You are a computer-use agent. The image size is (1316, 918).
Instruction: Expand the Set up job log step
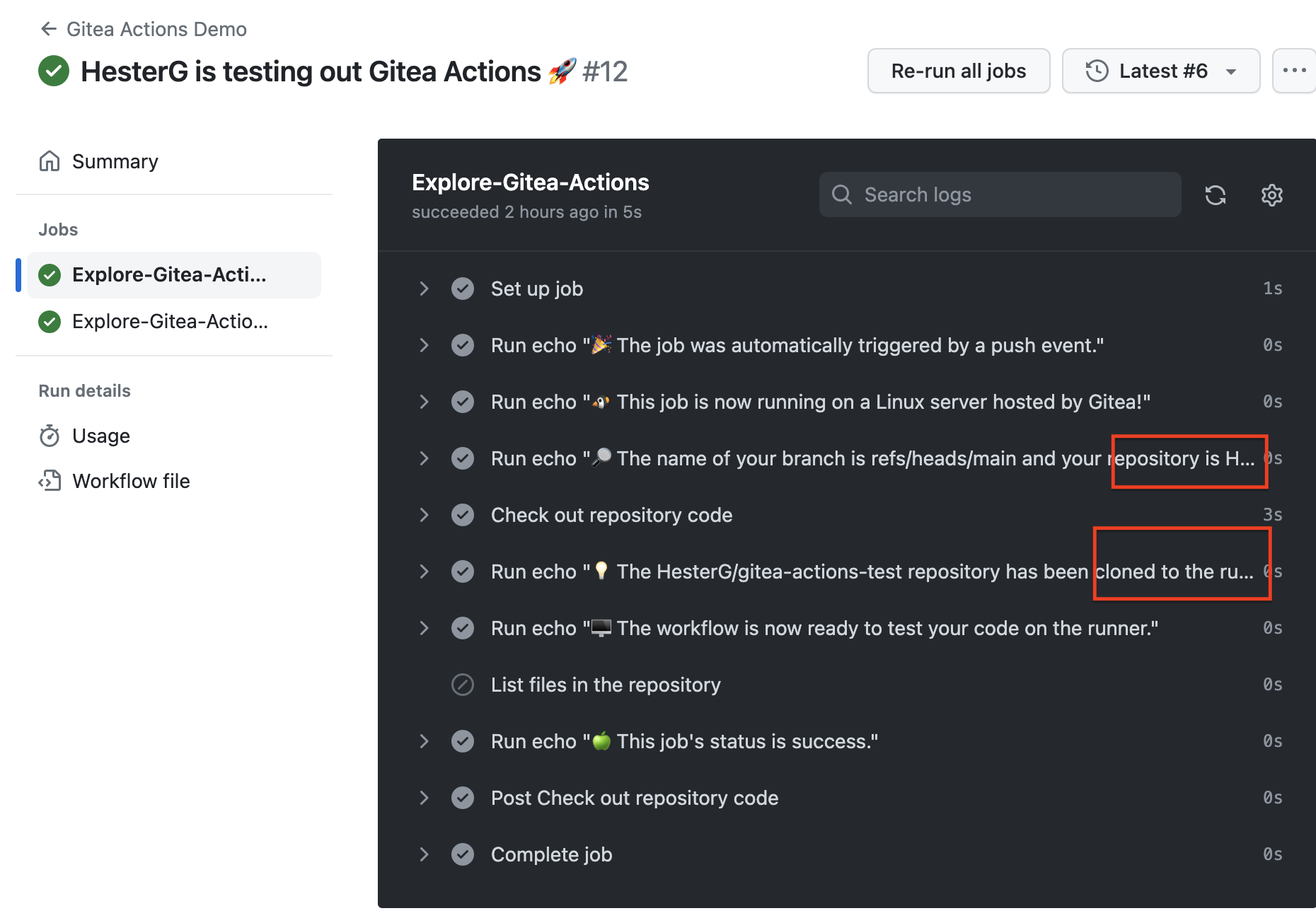[424, 289]
